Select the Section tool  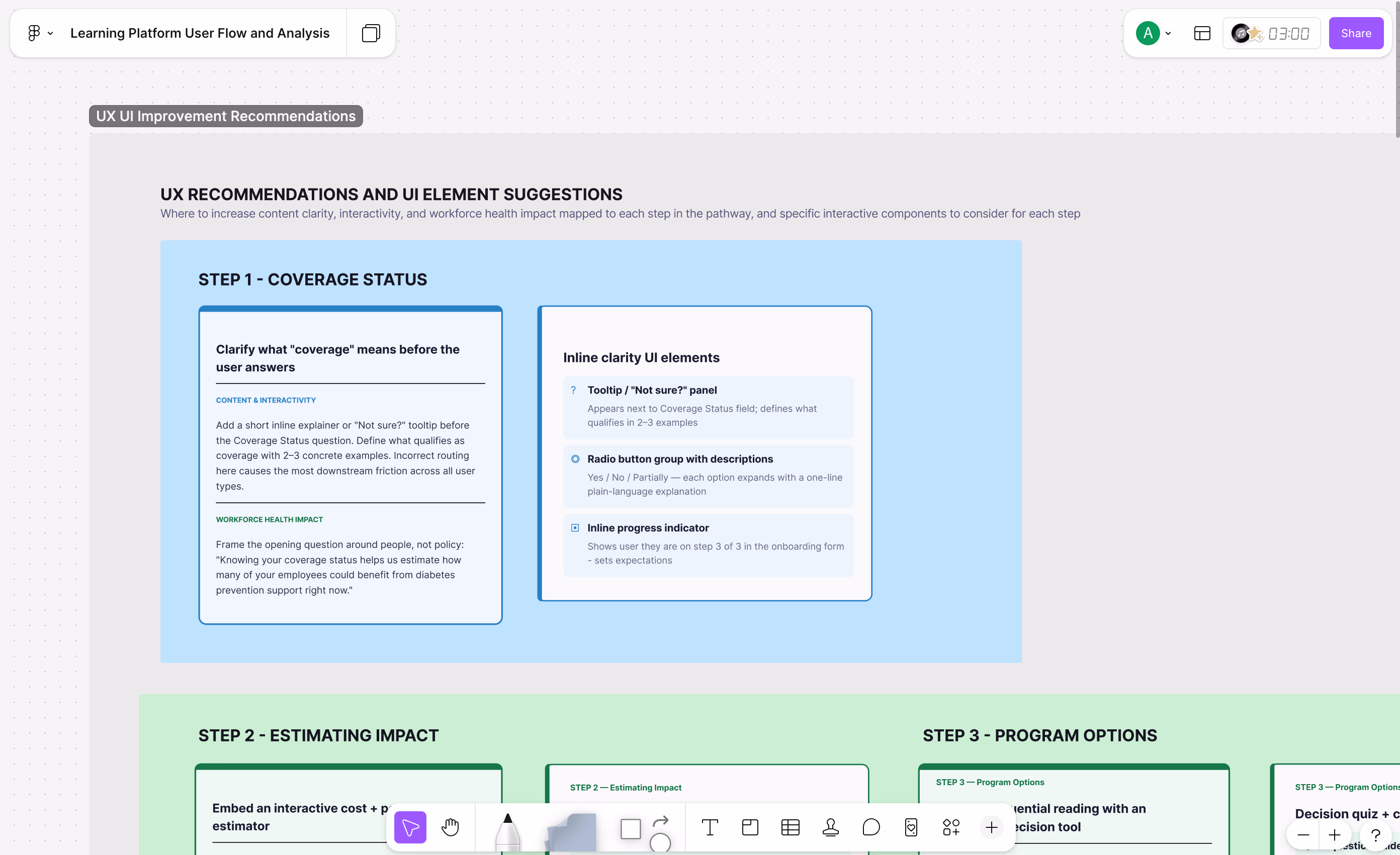tap(750, 827)
